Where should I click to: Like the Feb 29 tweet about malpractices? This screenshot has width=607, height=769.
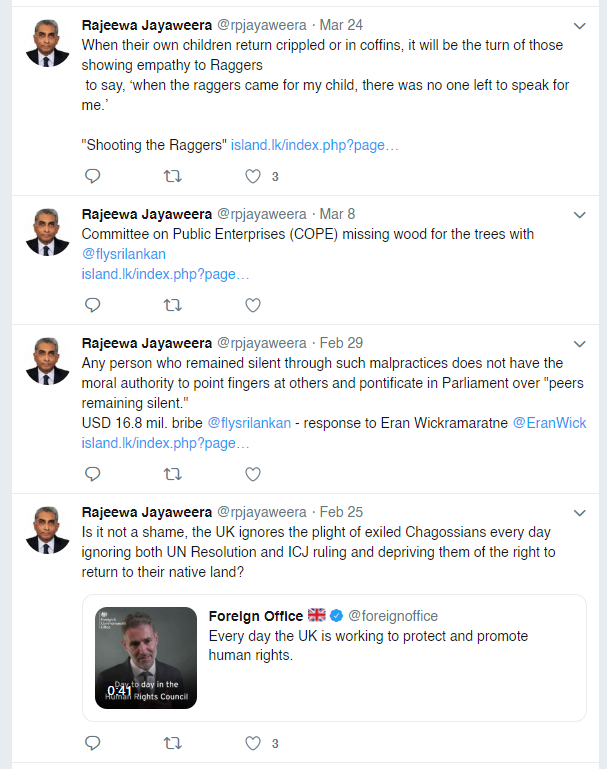253,474
